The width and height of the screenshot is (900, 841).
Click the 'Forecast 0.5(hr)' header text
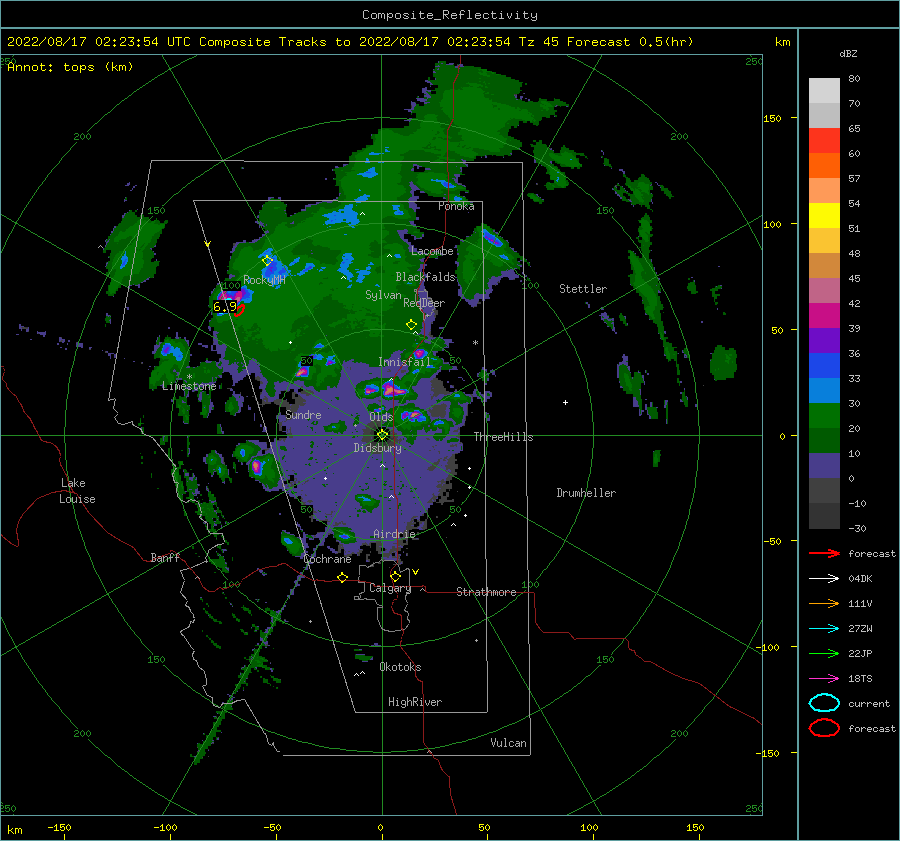(630, 42)
